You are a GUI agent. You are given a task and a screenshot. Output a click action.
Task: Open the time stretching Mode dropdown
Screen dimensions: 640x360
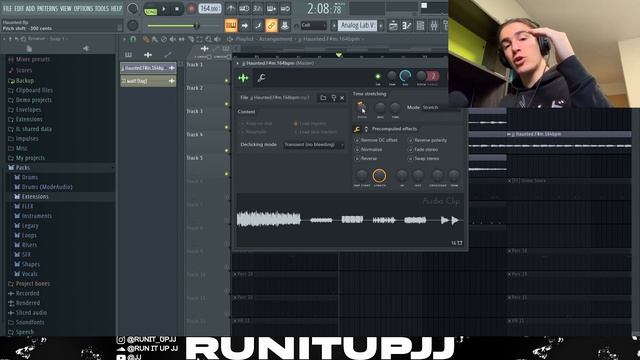click(x=442, y=107)
